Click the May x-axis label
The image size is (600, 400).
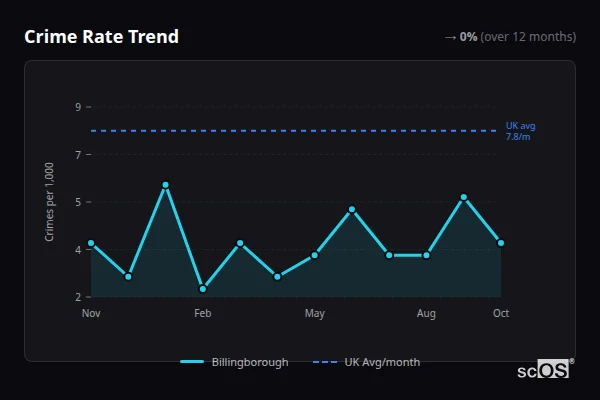click(315, 314)
